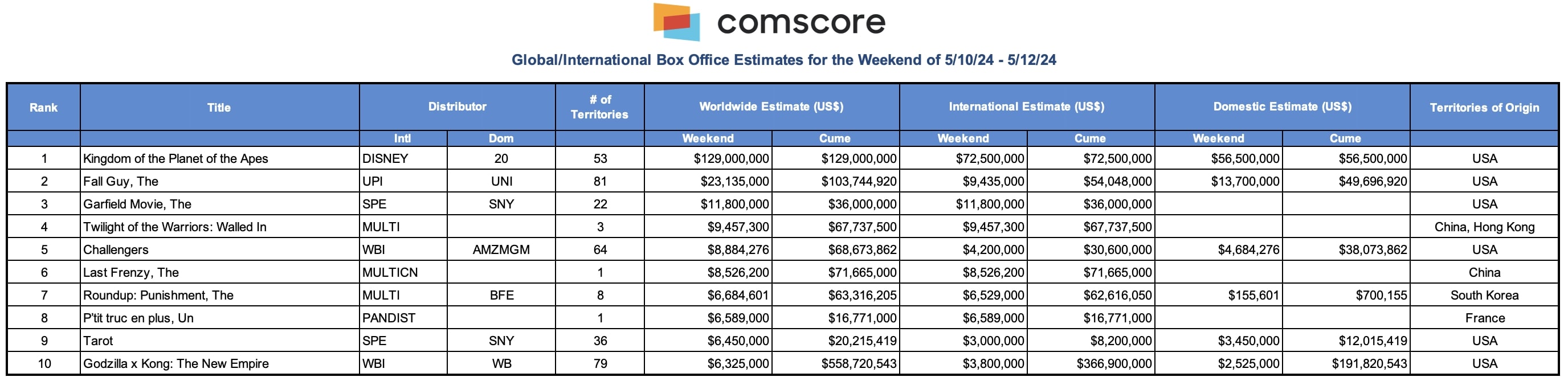The width and height of the screenshot is (1568, 385).
Task: Select International Estimate (US$) header
Action: click(1026, 107)
